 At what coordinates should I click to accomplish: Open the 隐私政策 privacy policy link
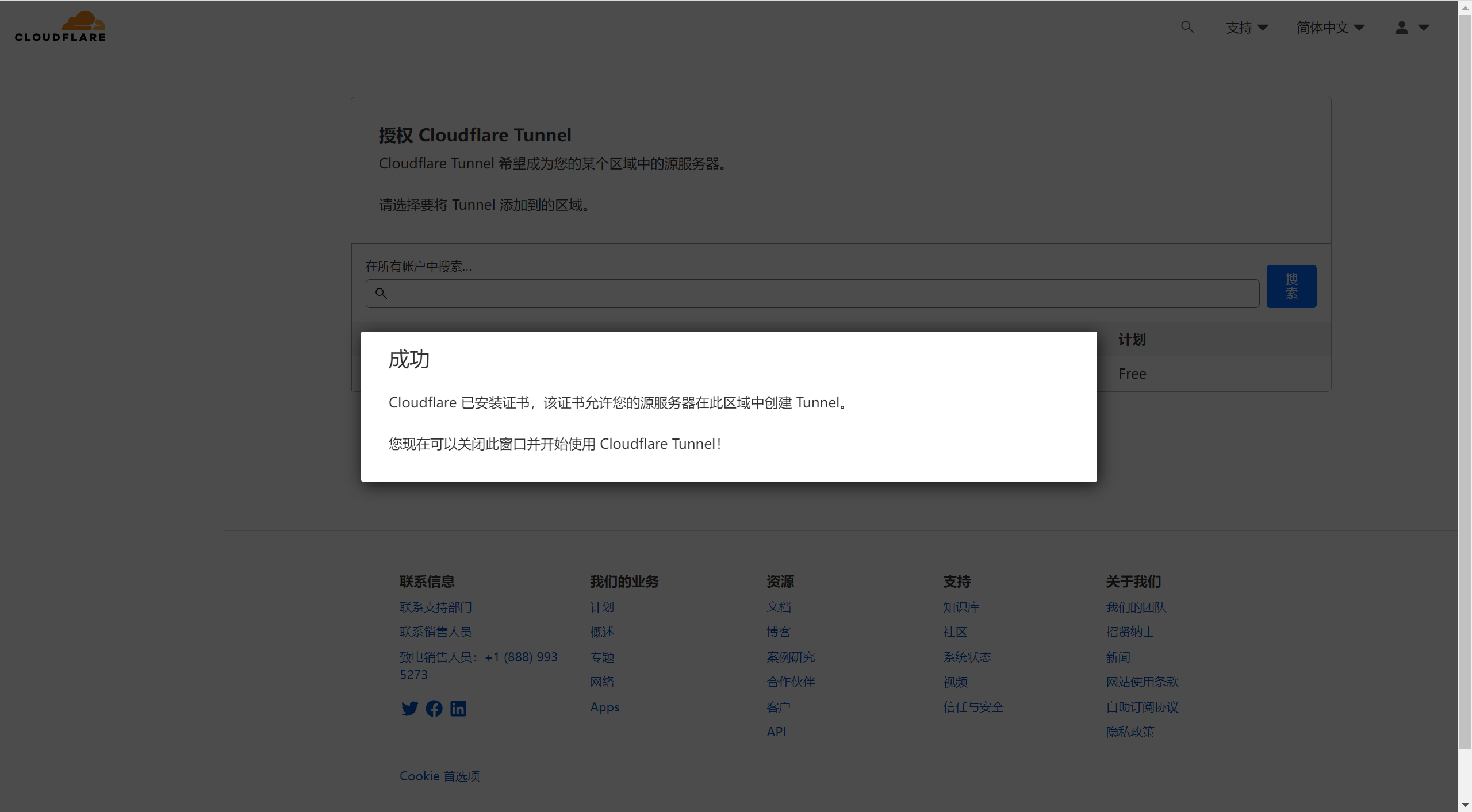[x=1130, y=732]
